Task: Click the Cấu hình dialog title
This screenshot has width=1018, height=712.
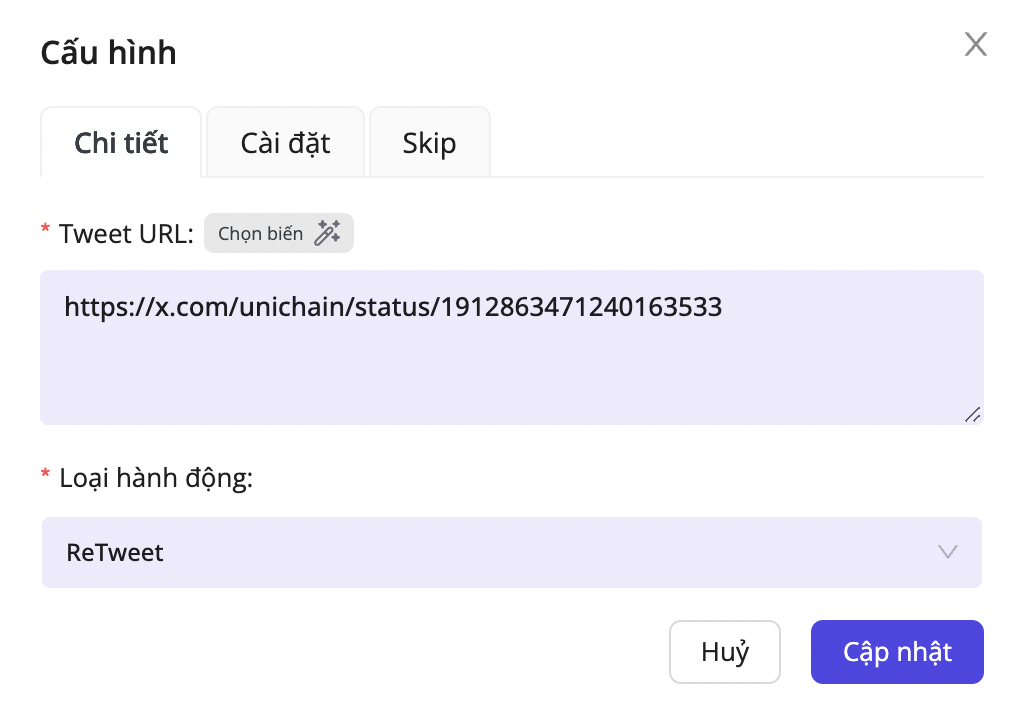Action: coord(108,52)
